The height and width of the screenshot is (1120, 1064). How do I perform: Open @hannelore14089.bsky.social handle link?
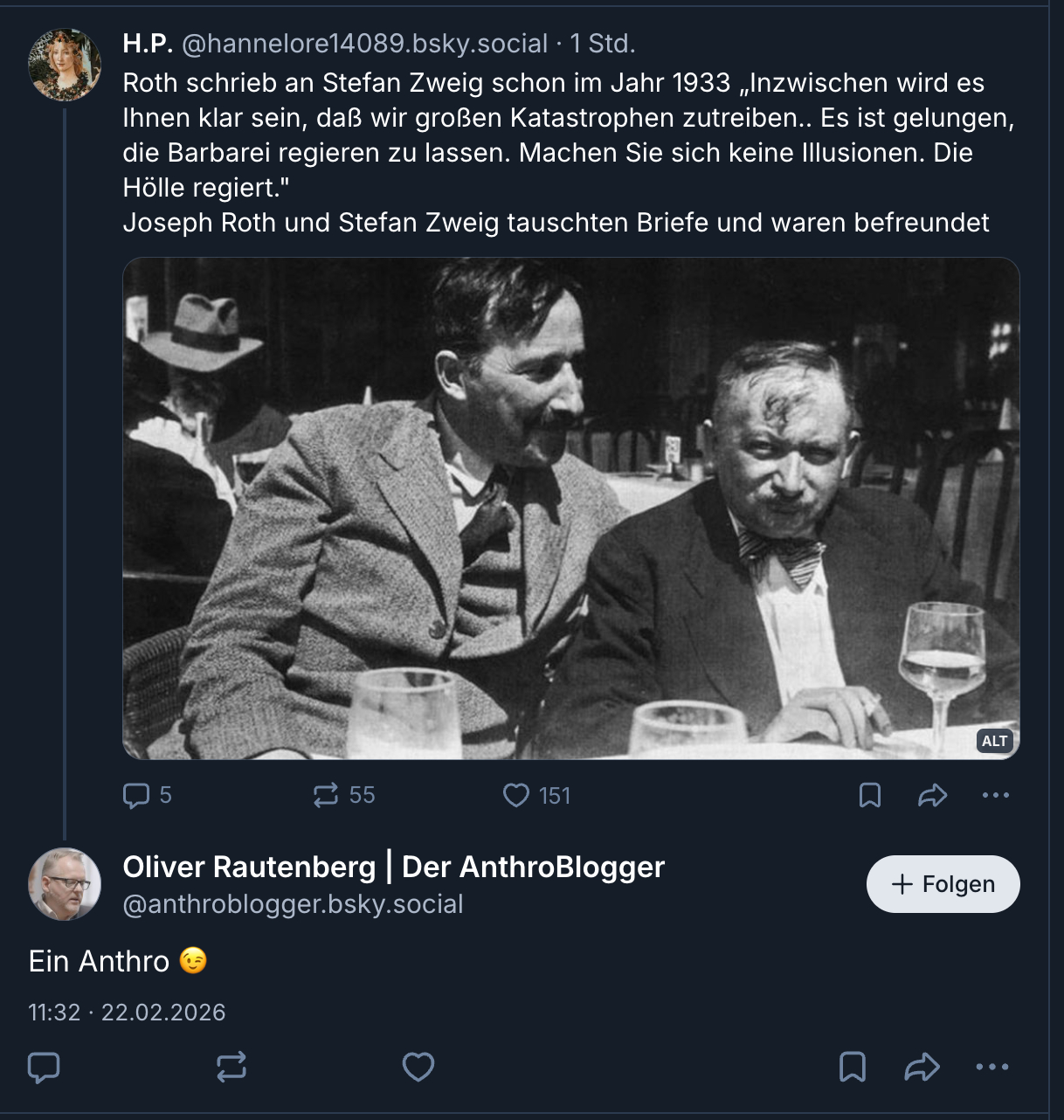pos(364,43)
